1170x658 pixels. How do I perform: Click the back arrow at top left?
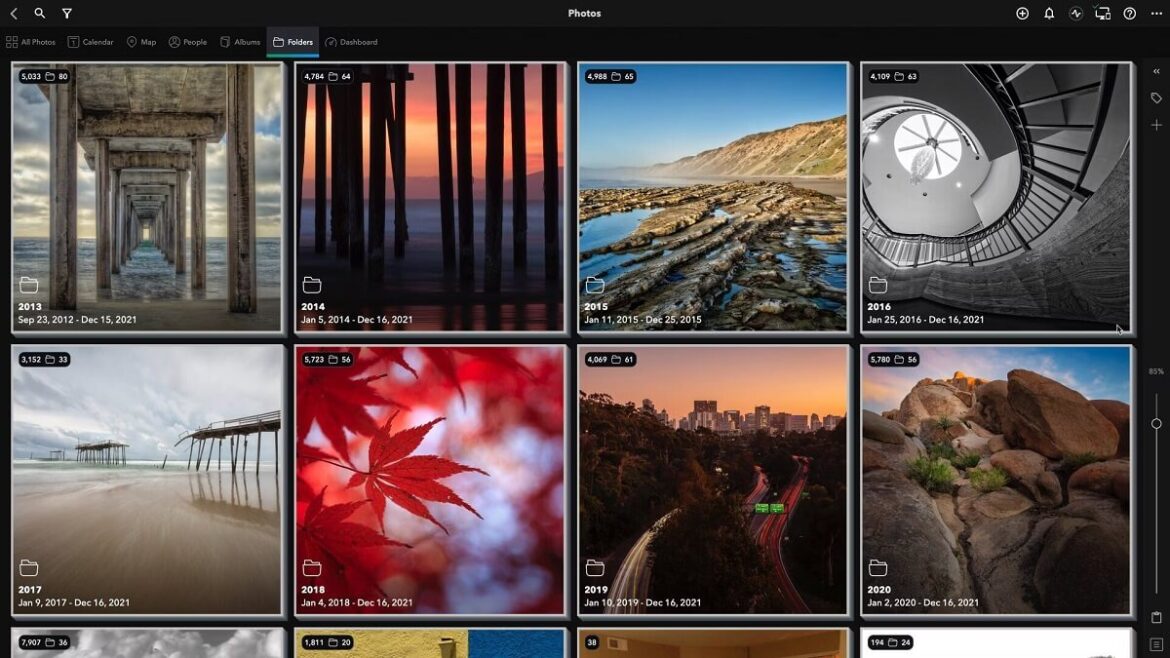[14, 13]
